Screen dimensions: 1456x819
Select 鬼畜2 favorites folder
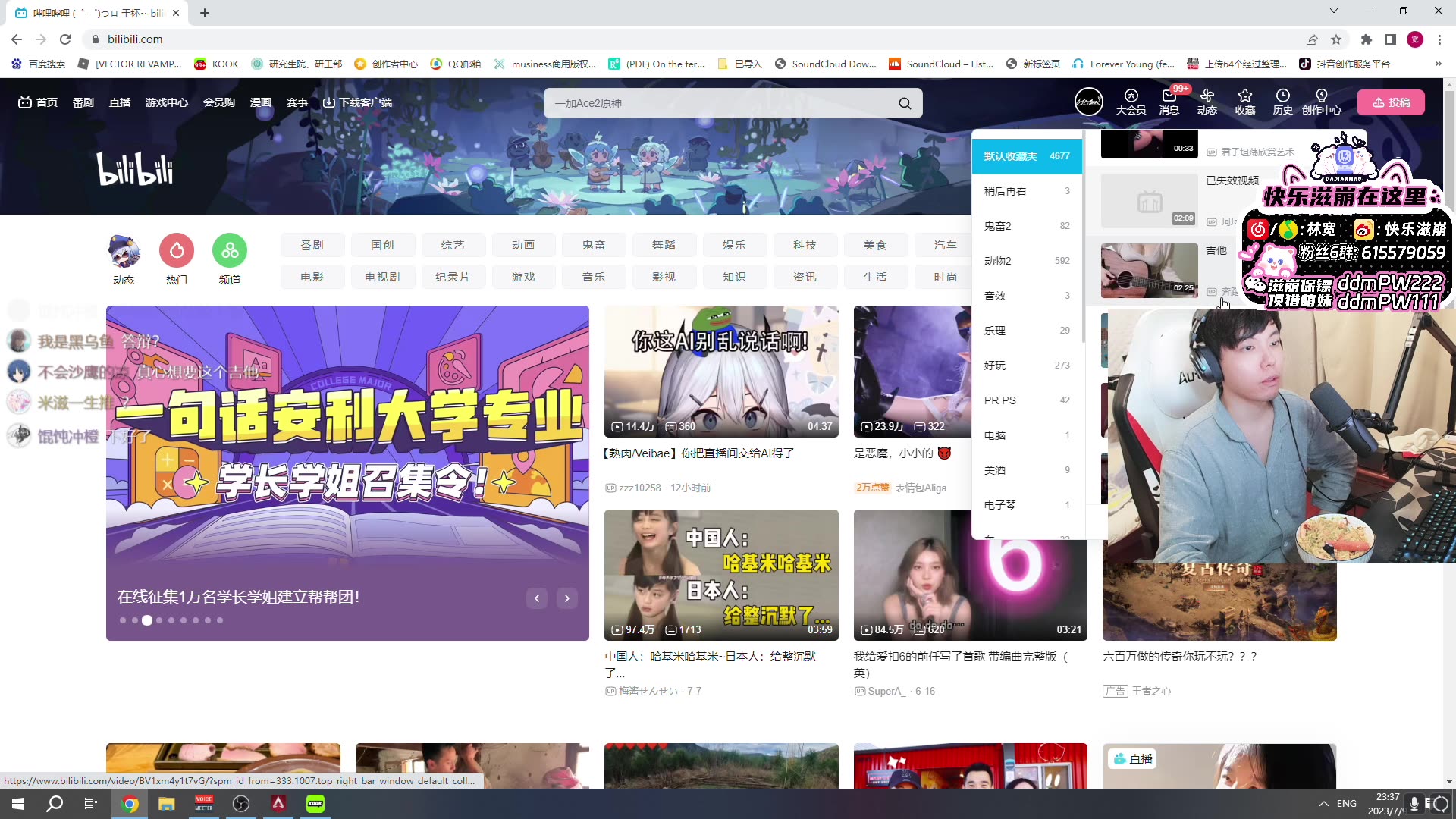pyautogui.click(x=1027, y=226)
